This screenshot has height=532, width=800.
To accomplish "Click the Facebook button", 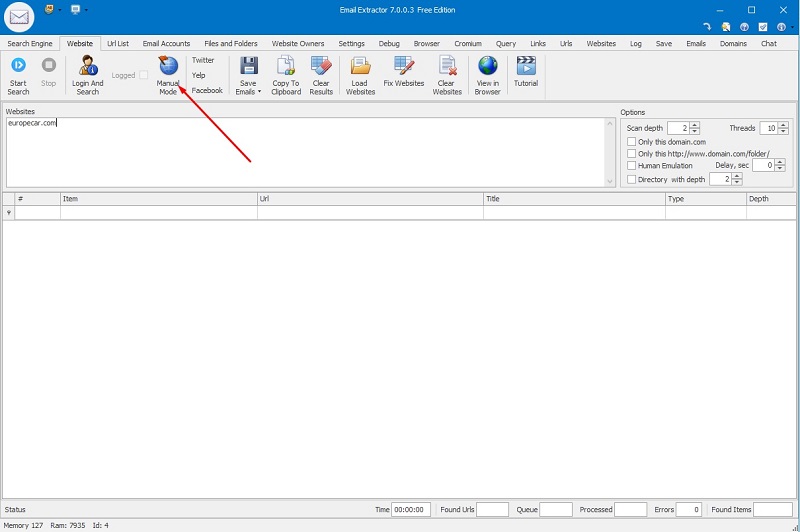I will tap(207, 90).
